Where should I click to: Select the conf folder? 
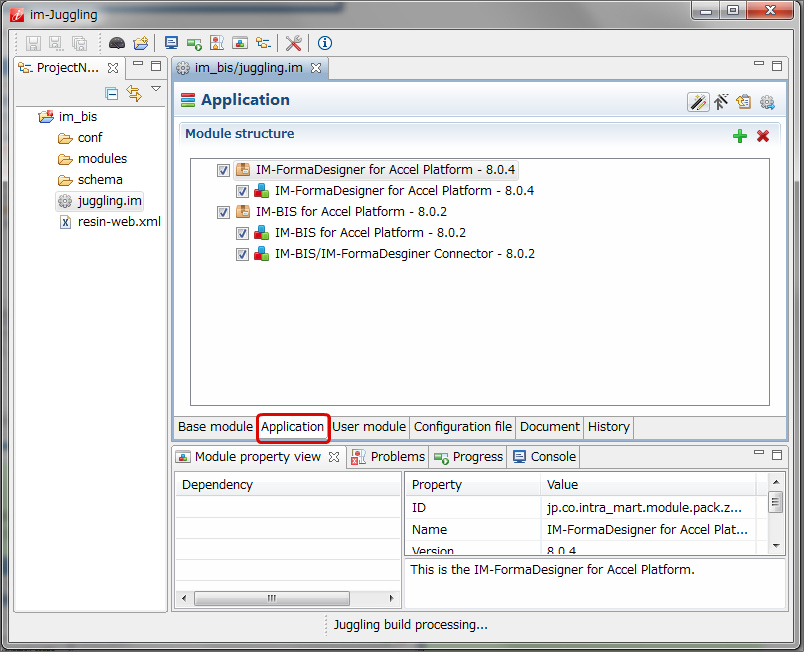pos(90,137)
